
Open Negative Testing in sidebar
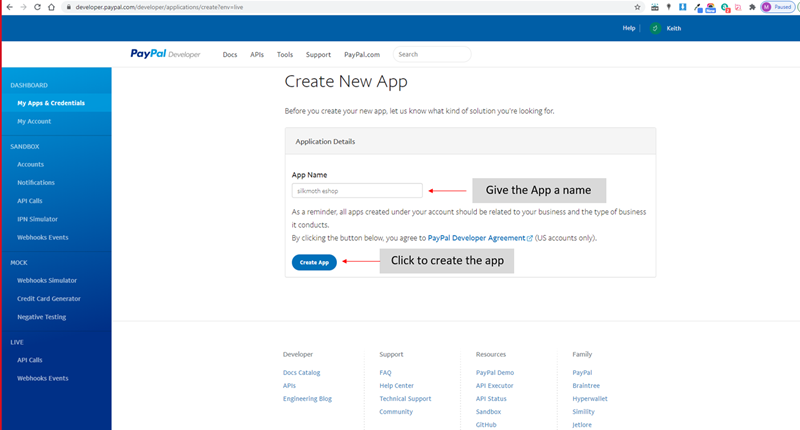pos(41,317)
